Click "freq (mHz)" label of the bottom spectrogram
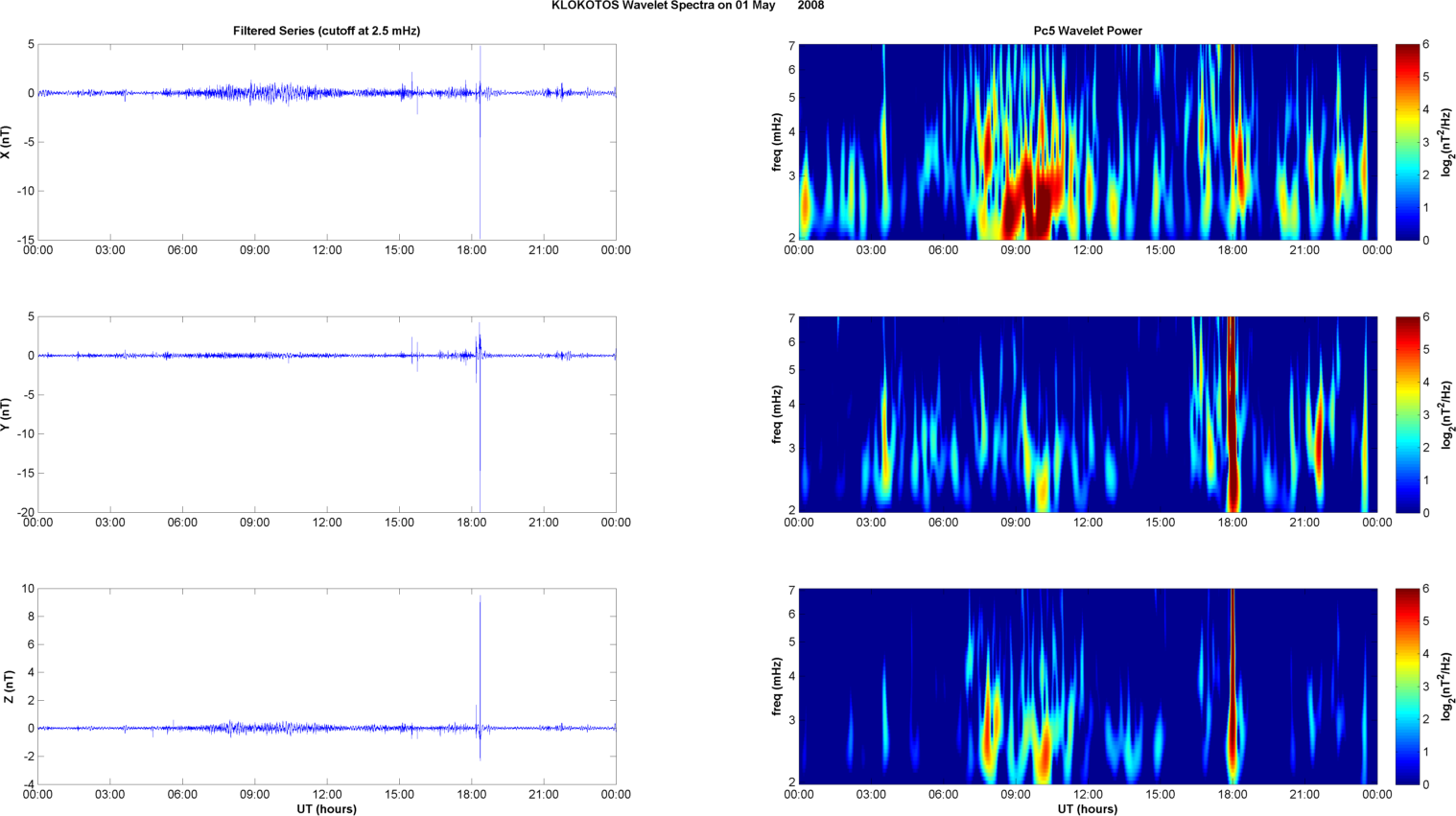Screen dimensions: 1456x816 [777, 687]
